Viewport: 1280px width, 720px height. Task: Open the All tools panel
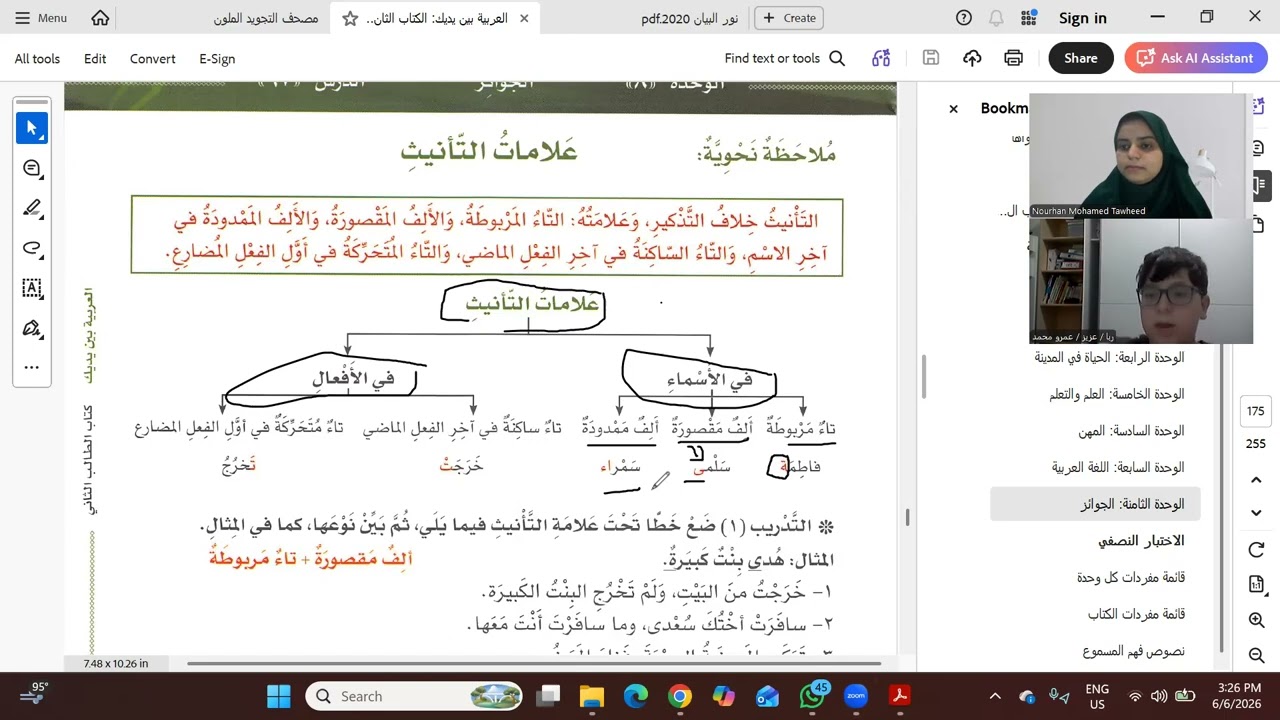(x=37, y=59)
